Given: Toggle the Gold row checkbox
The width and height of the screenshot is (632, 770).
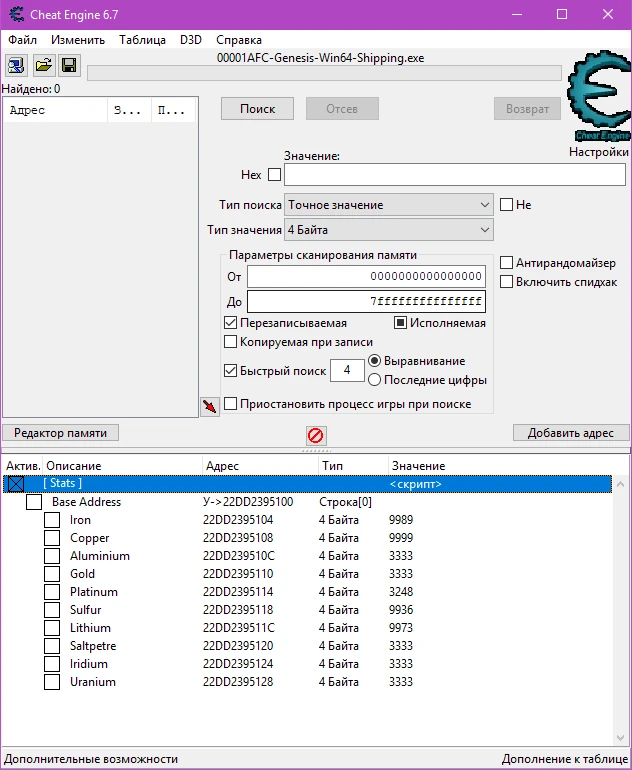Looking at the screenshot, I should point(52,574).
